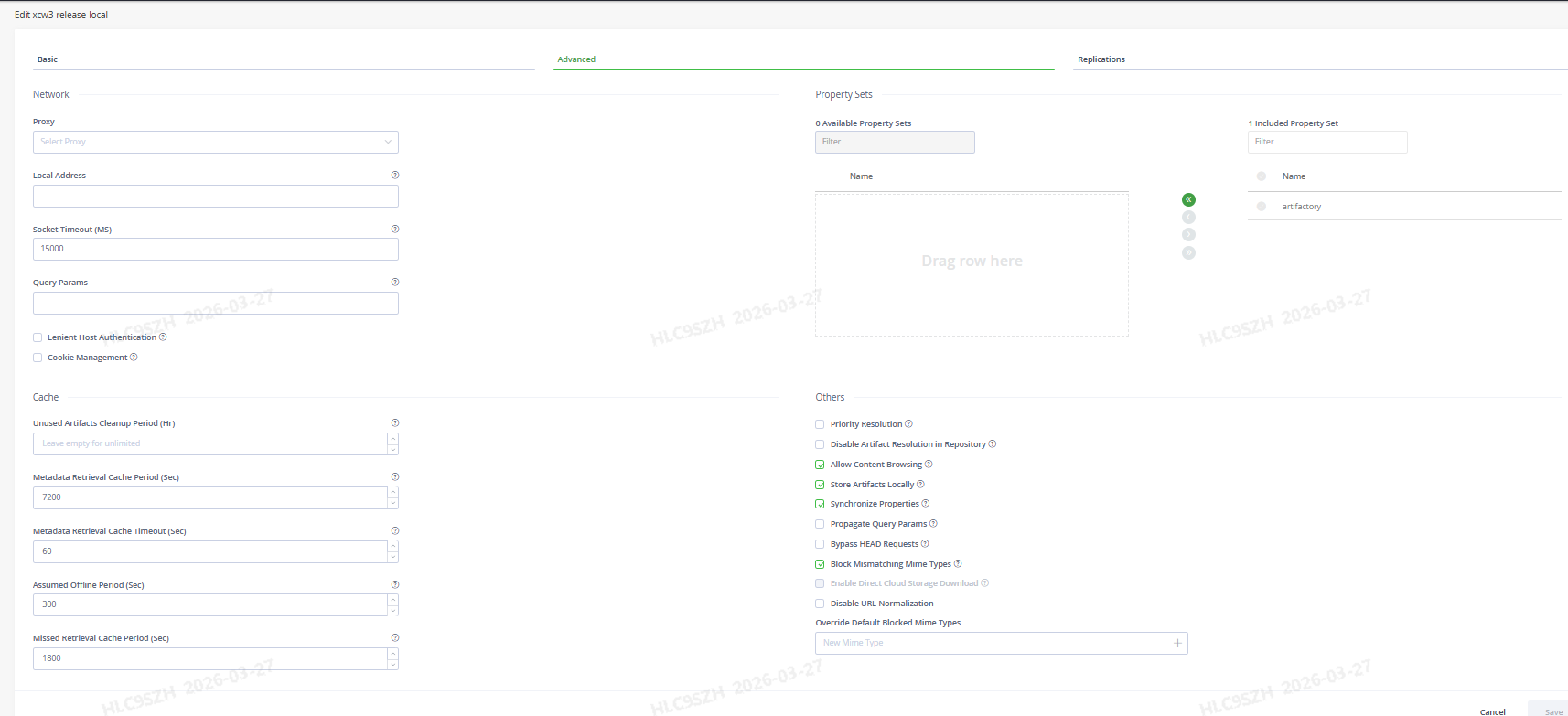Image resolution: width=1568 pixels, height=716 pixels.
Task: Click the Socket Timeout help icon
Action: tap(395, 229)
